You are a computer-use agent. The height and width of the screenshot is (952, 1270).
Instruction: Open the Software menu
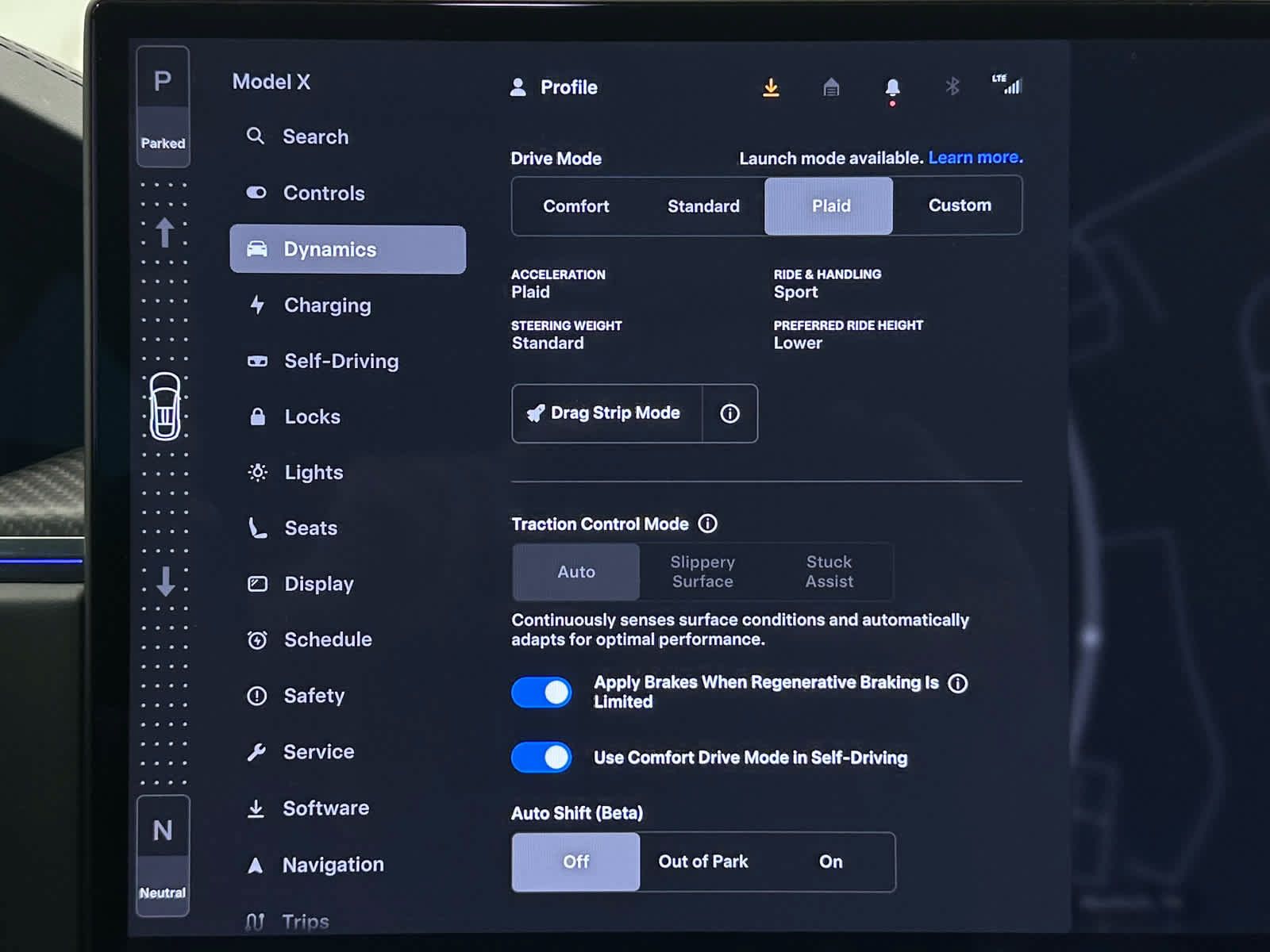point(348,809)
